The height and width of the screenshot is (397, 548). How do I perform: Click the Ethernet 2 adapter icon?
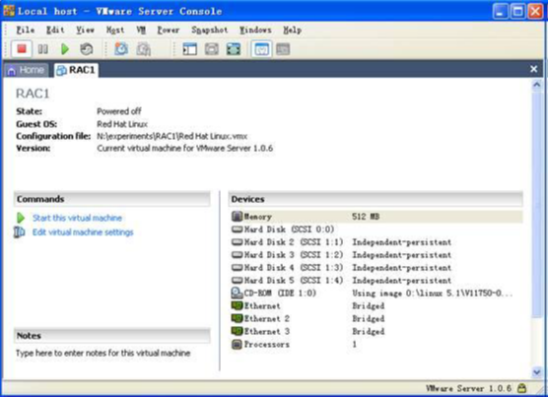pyautogui.click(x=237, y=318)
